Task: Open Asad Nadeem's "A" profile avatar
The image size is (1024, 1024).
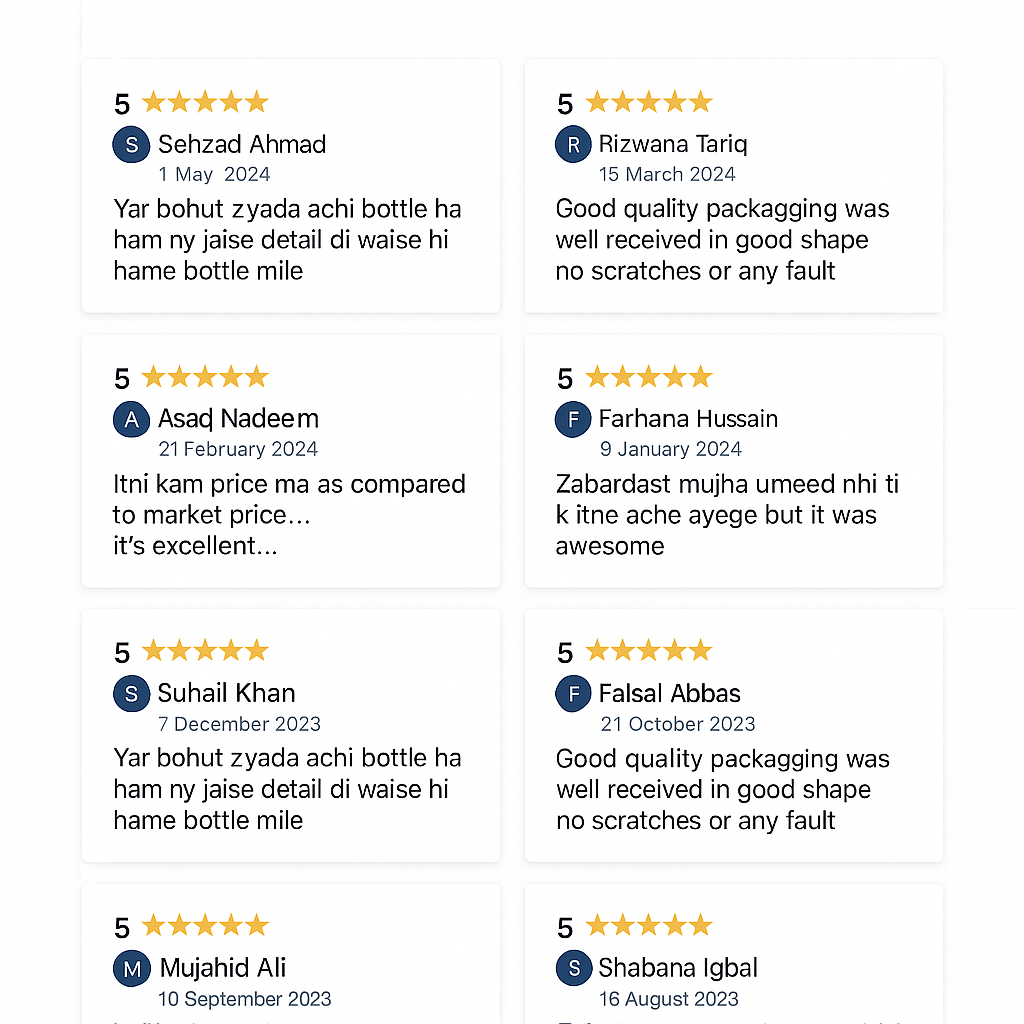Action: coord(131,420)
